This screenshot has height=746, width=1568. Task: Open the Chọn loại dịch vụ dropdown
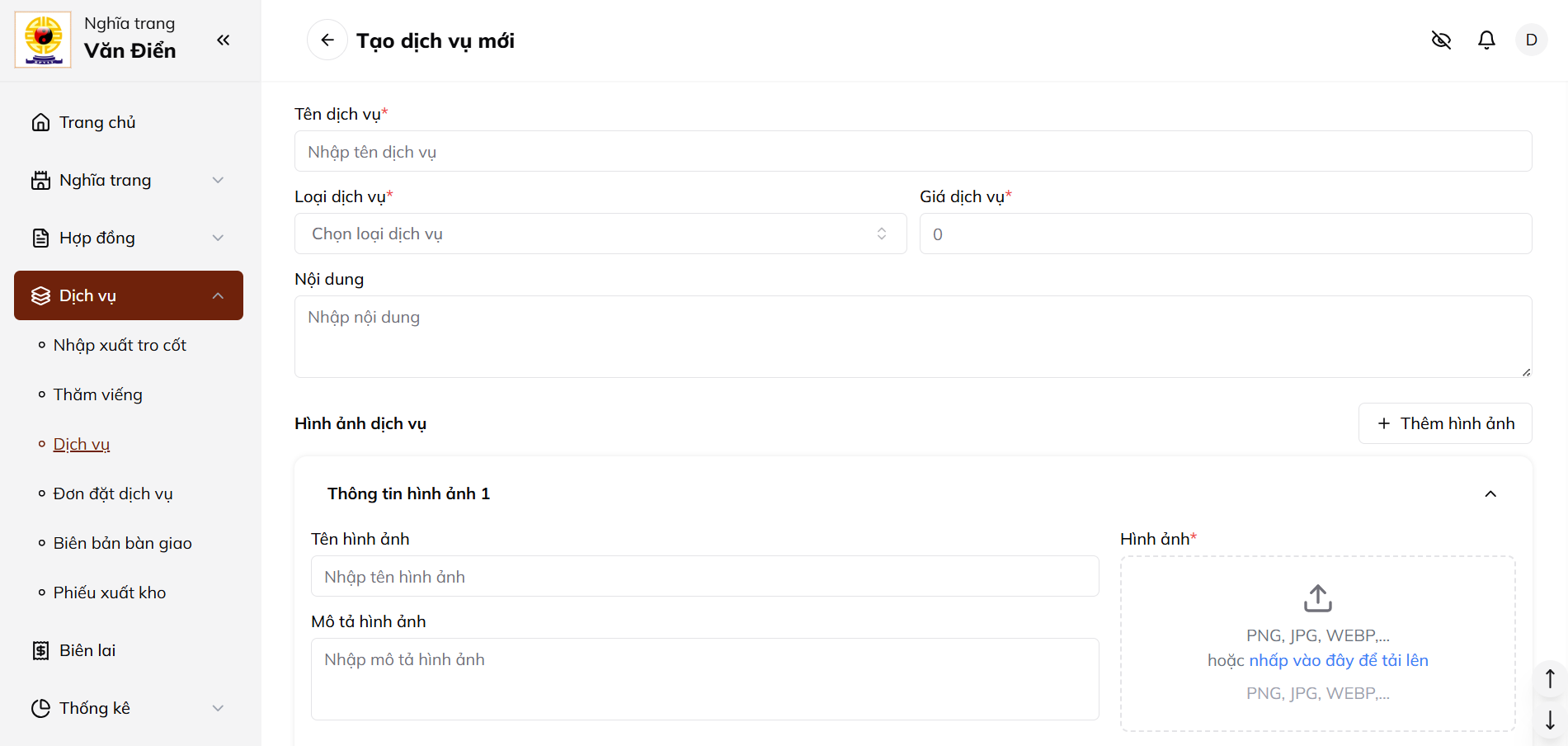[x=600, y=234]
